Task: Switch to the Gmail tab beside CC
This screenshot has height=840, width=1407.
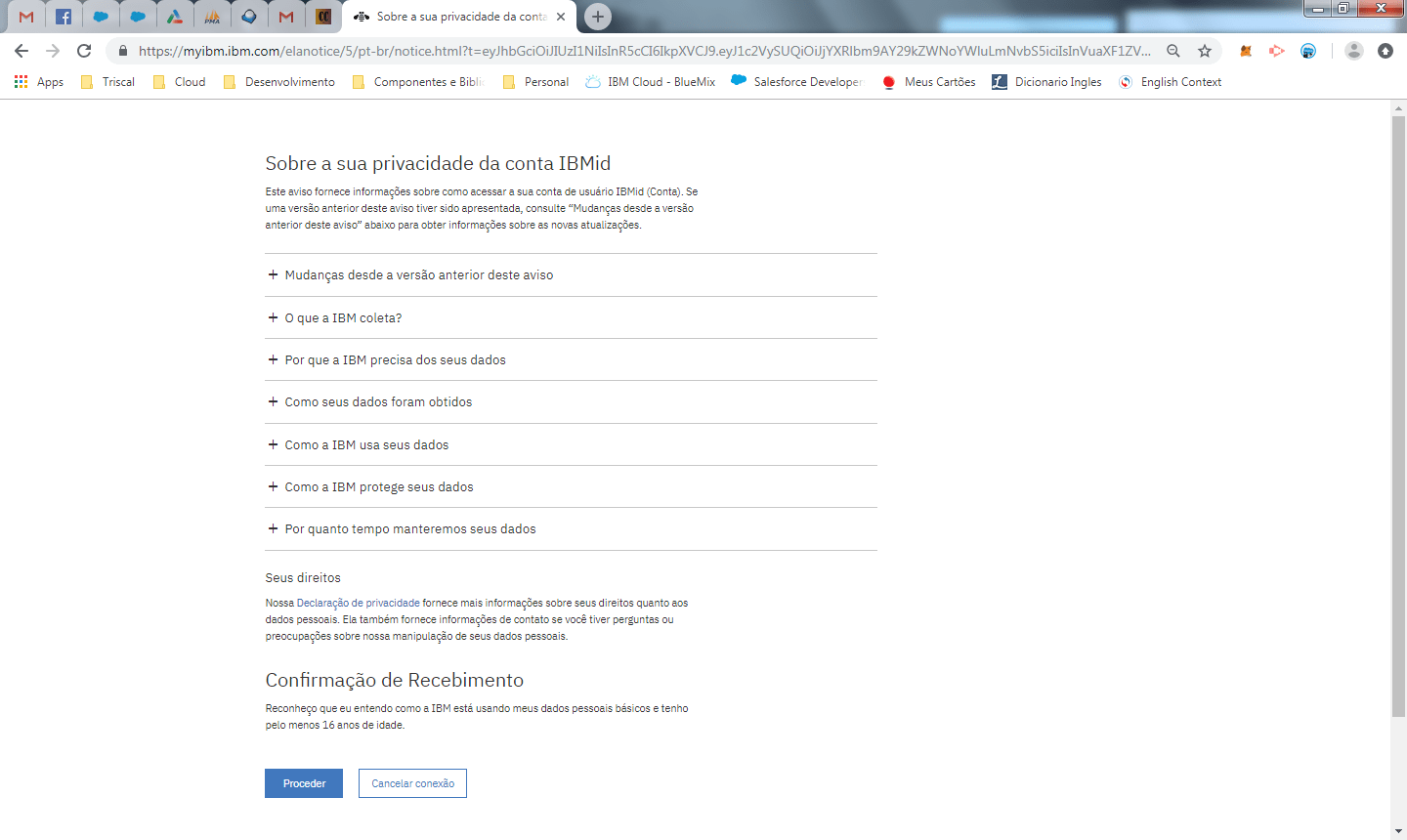Action: 286,17
